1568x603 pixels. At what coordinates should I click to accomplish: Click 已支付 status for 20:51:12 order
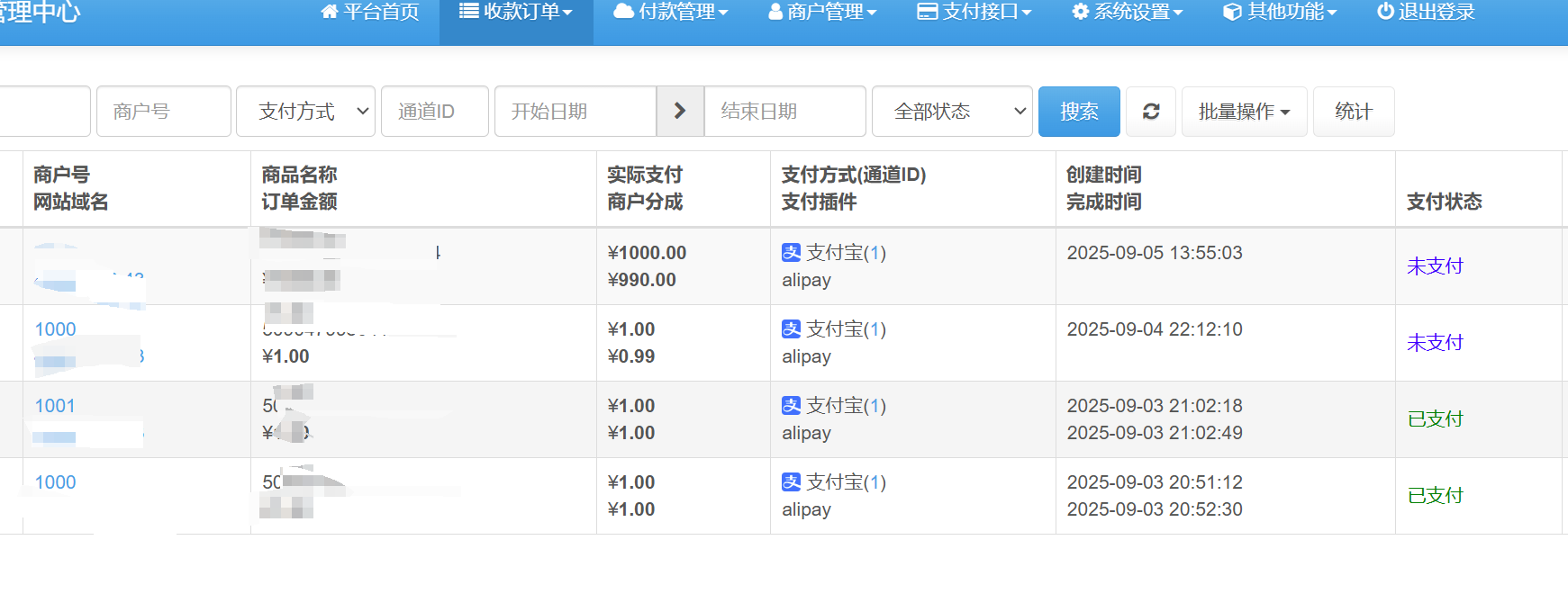pos(1435,496)
